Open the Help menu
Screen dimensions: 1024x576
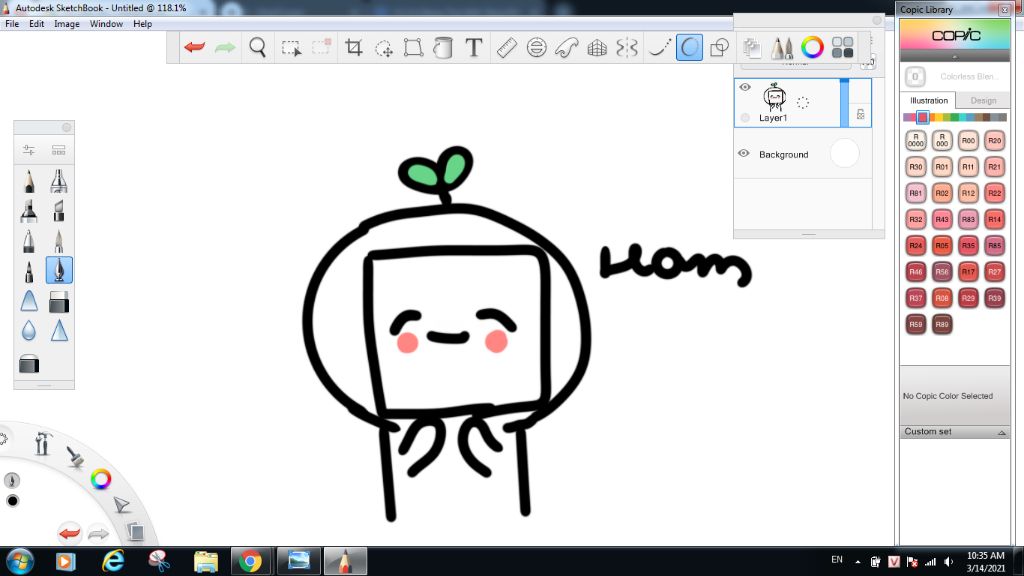point(142,24)
